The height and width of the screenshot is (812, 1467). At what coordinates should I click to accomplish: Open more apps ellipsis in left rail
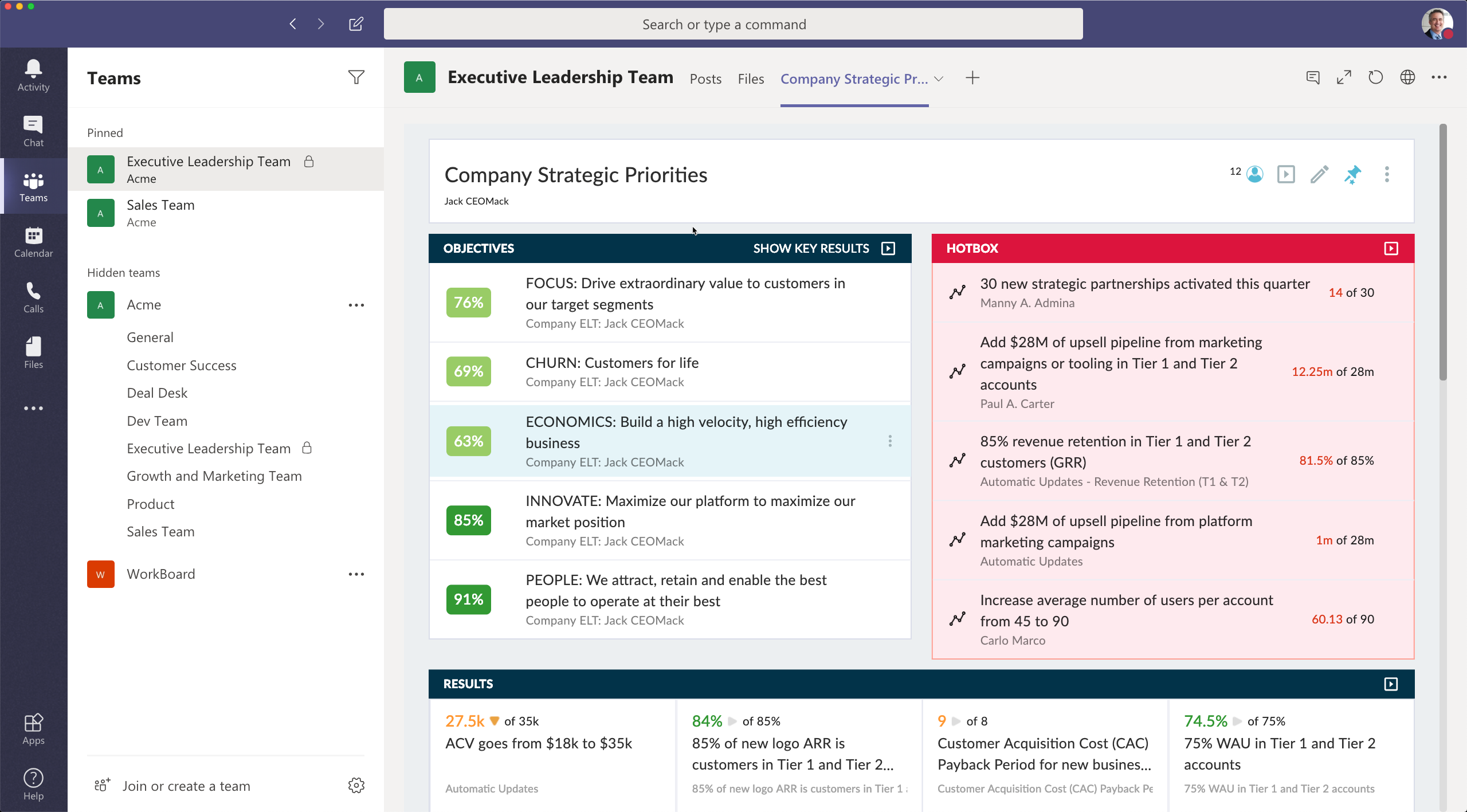pyautogui.click(x=33, y=408)
